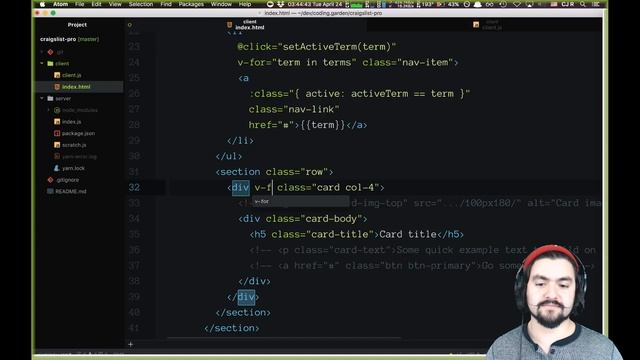Click setActiveTerm(term) text on line 23

[x=336, y=47]
